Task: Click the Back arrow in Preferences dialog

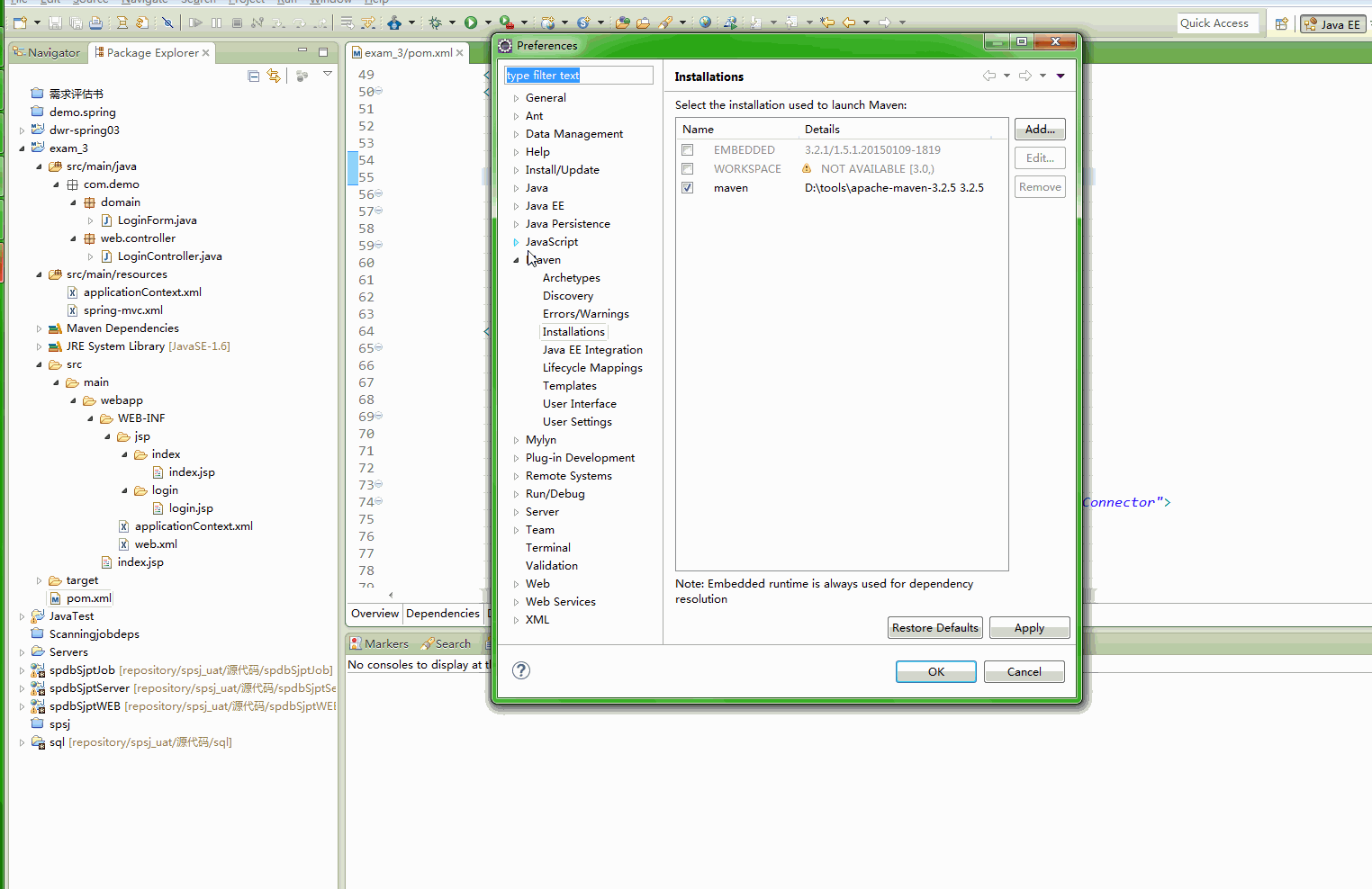Action: [x=989, y=76]
